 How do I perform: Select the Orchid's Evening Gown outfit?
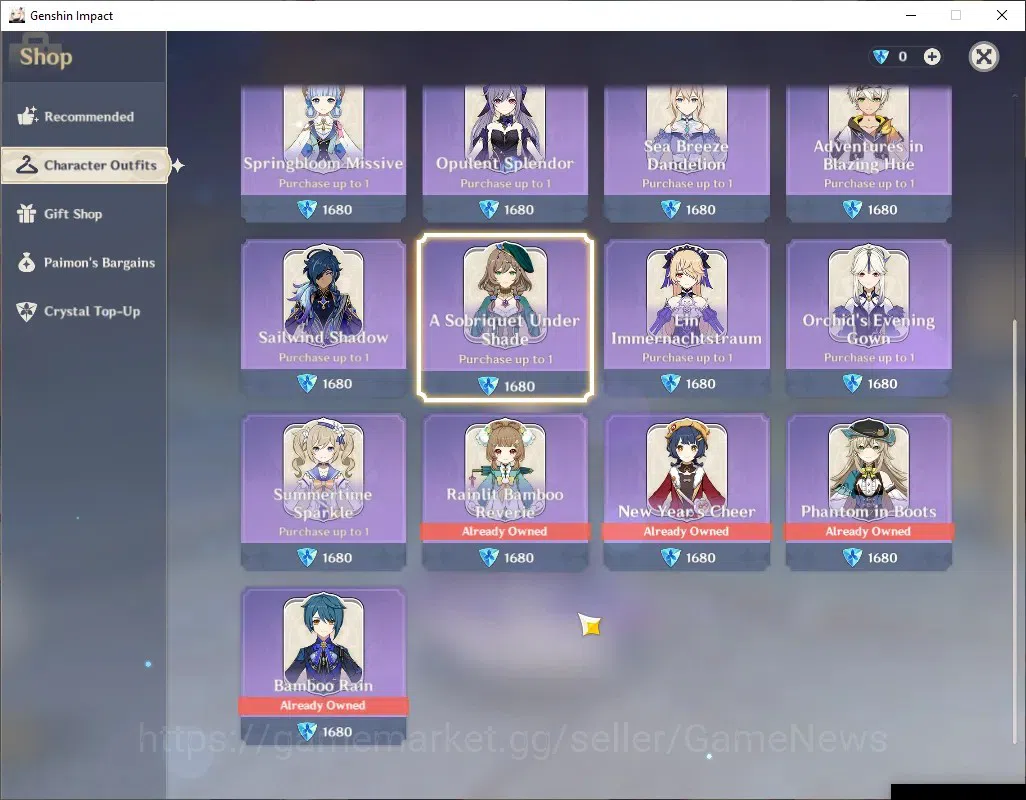[868, 318]
